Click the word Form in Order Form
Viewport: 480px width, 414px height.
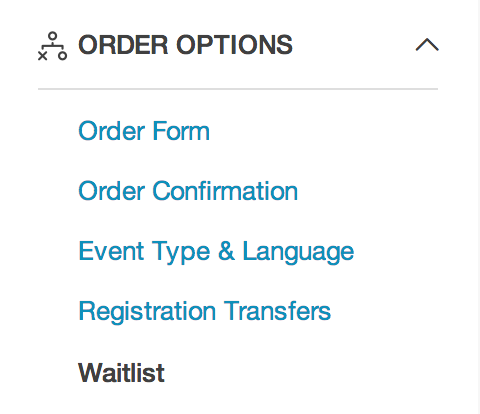tap(181, 131)
